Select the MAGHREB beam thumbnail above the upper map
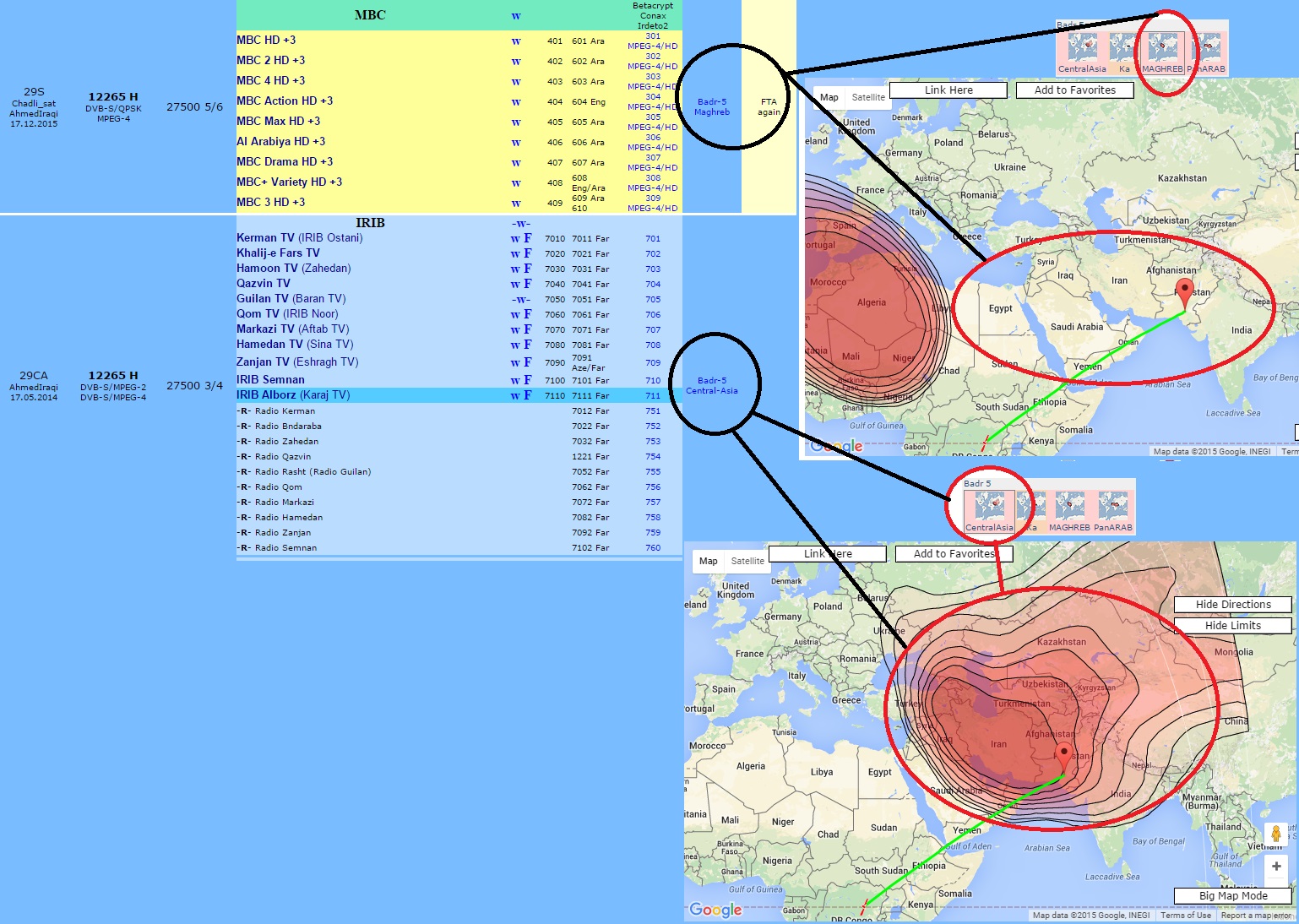The image size is (1299, 924). (x=1162, y=52)
